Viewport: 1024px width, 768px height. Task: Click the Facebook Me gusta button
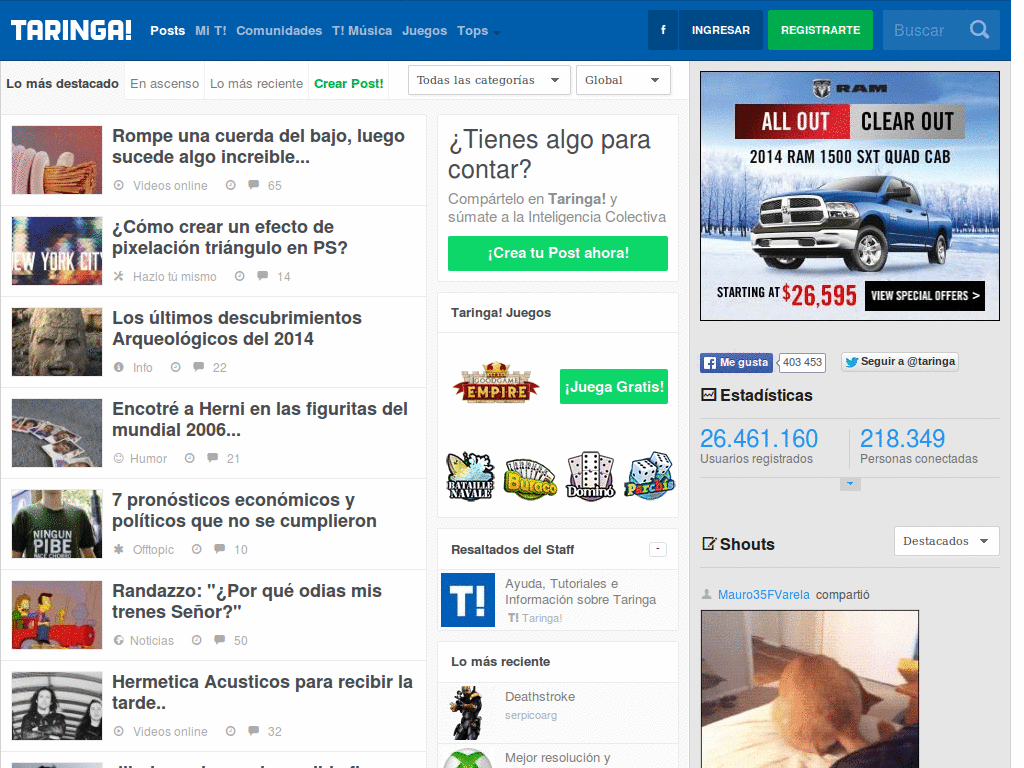point(736,362)
